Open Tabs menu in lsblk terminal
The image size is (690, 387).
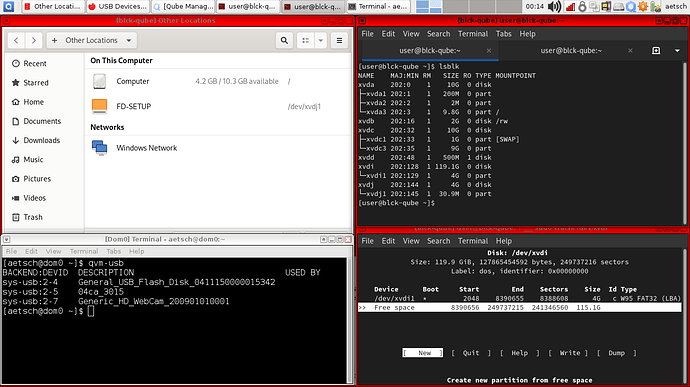tap(503, 34)
